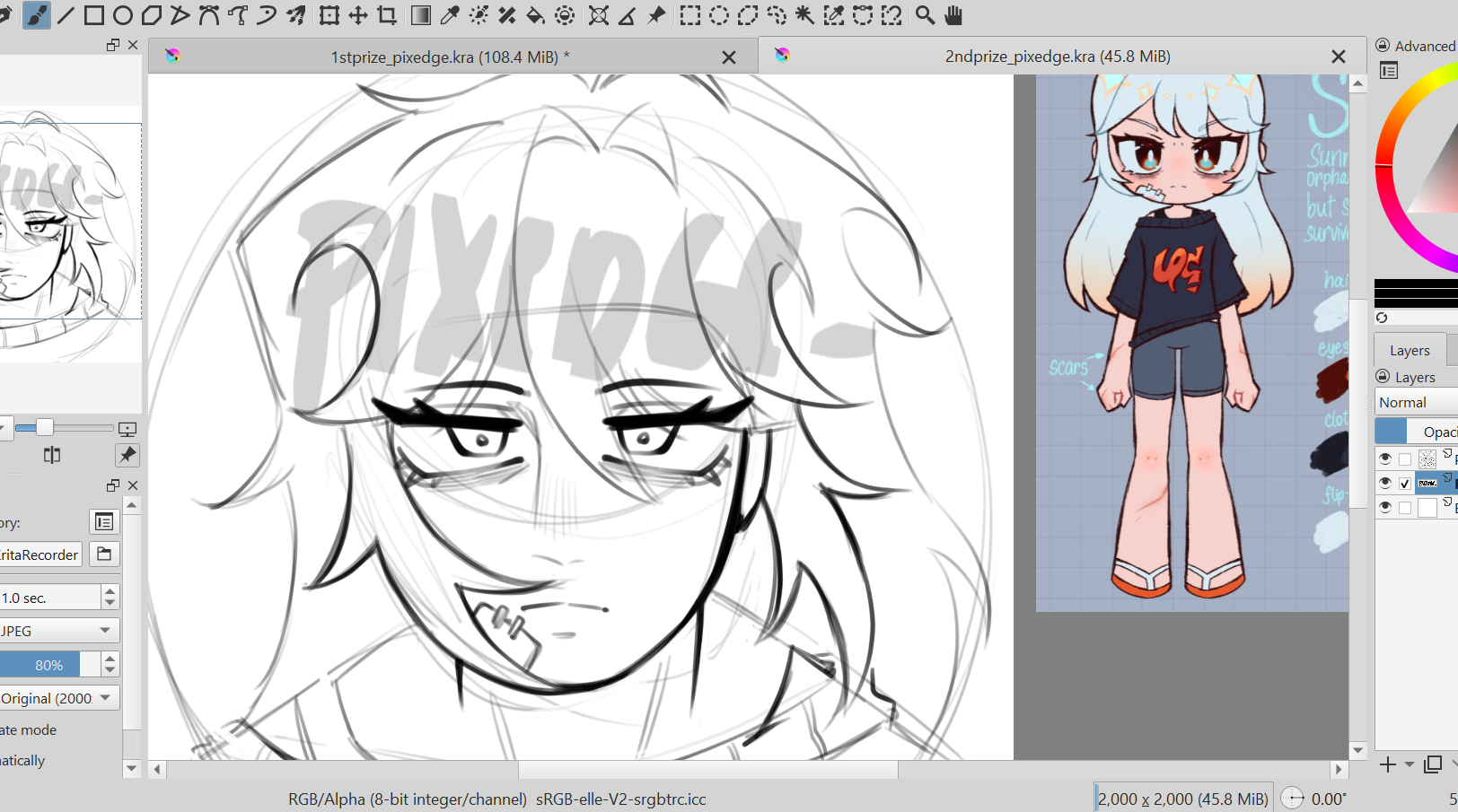Expand the Original resolution dropdown
Screen dimensions: 1458x812
(58, 698)
